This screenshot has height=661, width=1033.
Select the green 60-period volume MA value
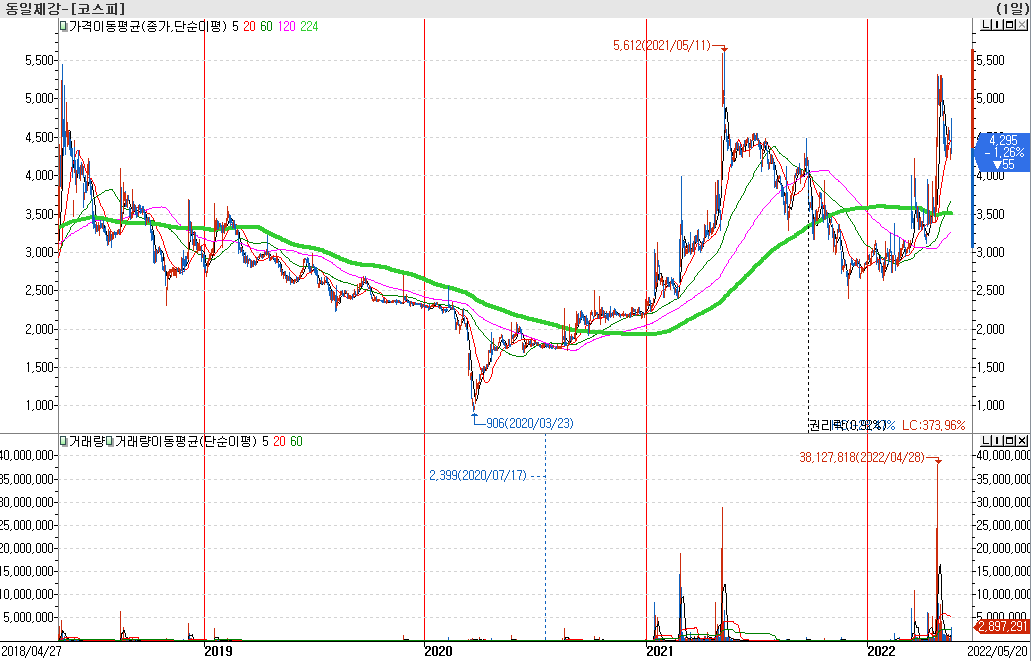coord(296,441)
